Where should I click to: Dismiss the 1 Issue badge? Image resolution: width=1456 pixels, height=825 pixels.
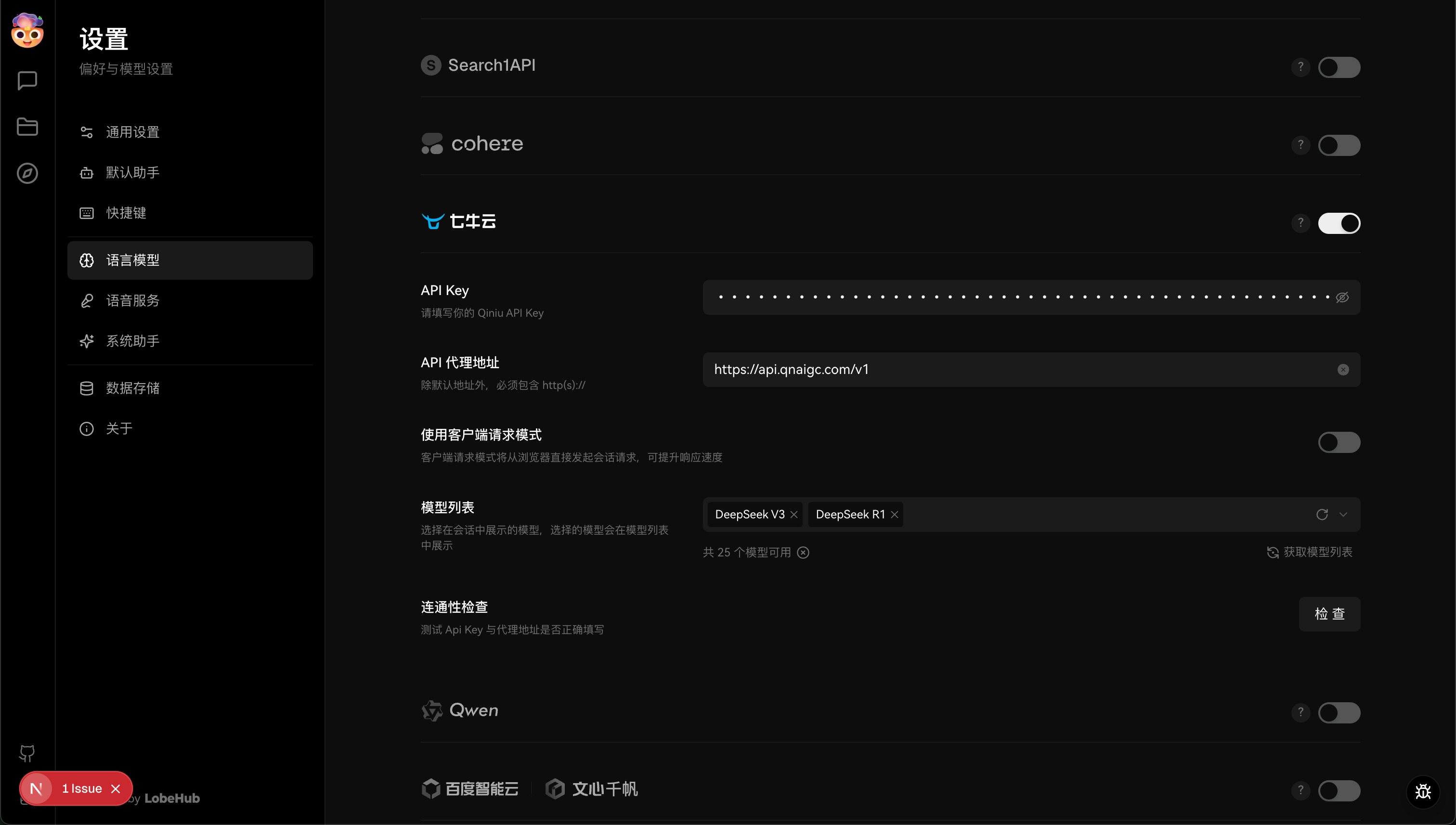pyautogui.click(x=116, y=788)
